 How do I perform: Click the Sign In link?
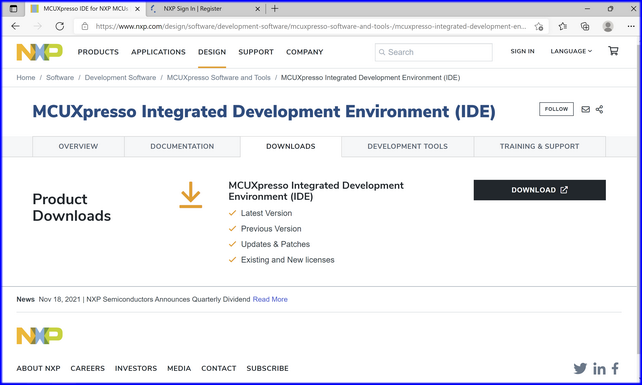[522, 51]
